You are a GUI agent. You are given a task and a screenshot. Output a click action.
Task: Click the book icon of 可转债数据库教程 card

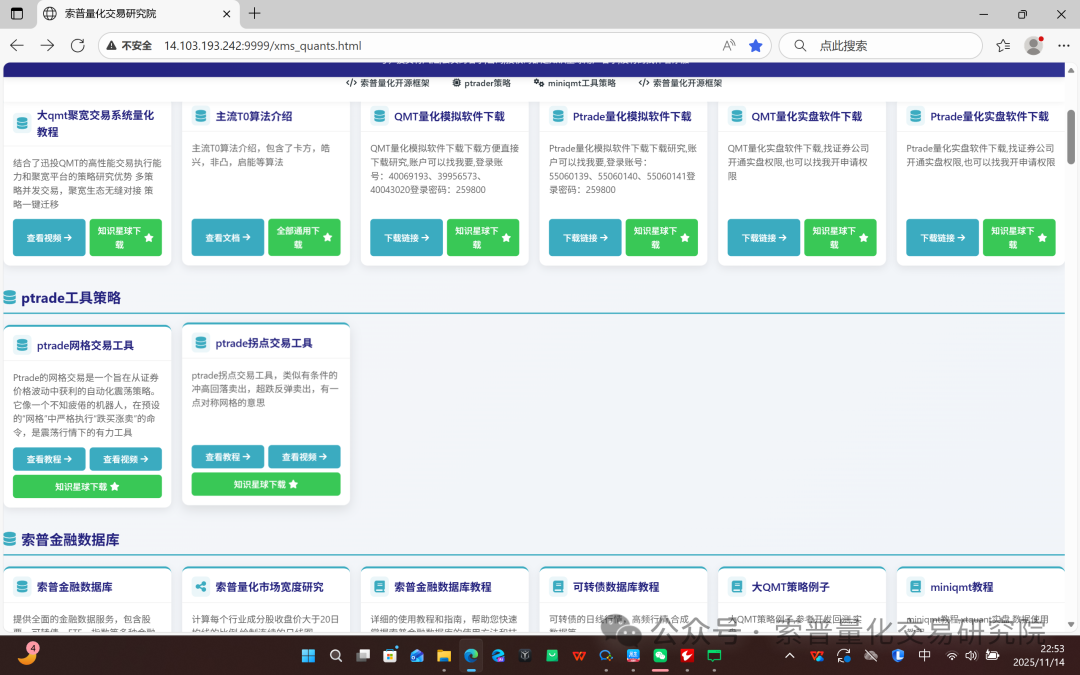(558, 587)
